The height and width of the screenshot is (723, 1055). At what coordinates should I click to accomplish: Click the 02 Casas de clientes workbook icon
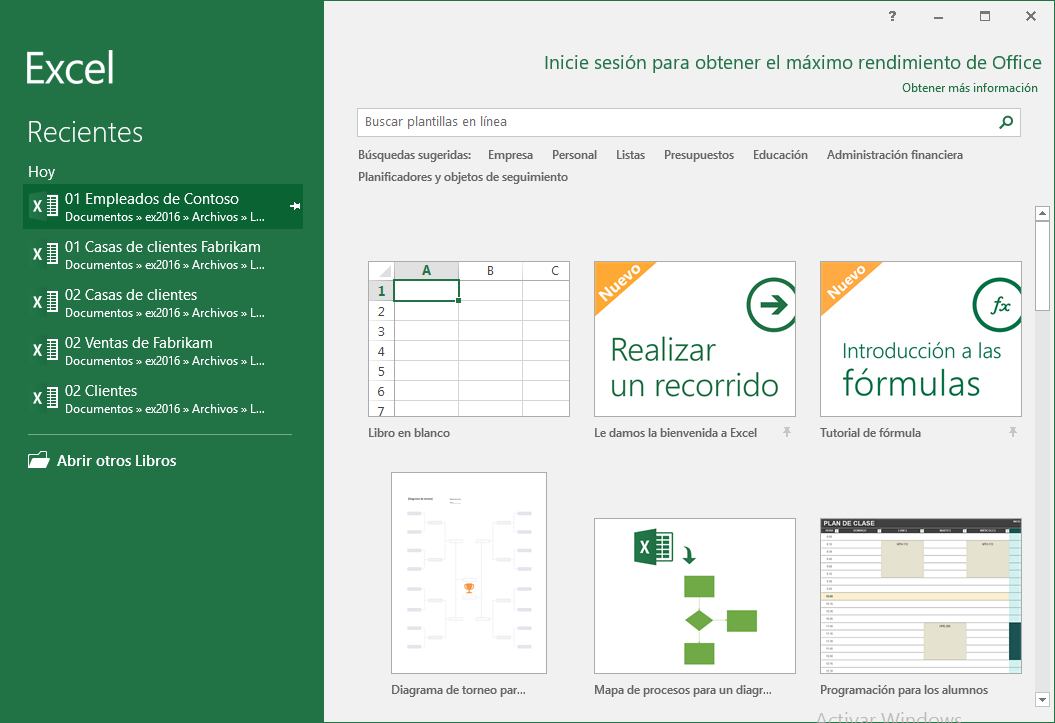pos(45,301)
